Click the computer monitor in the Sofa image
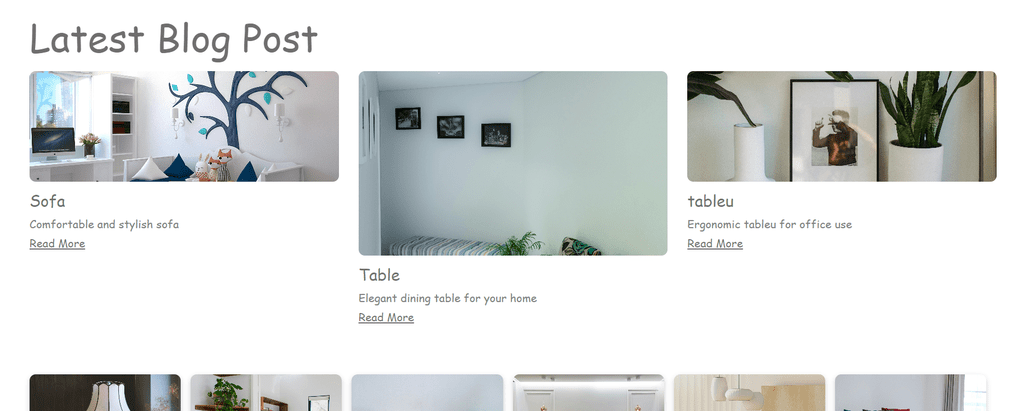1024x411 pixels. point(52,142)
